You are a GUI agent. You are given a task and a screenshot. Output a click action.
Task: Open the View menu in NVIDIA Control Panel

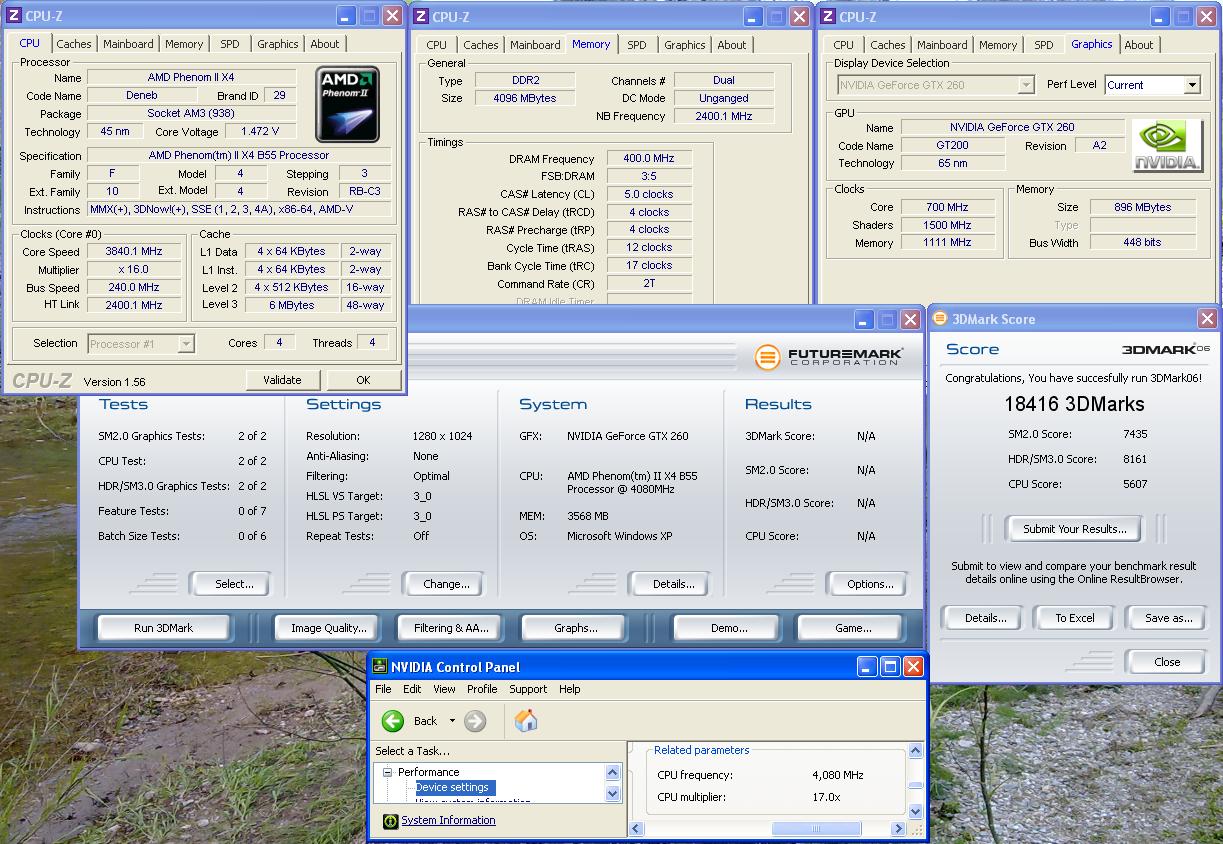444,689
